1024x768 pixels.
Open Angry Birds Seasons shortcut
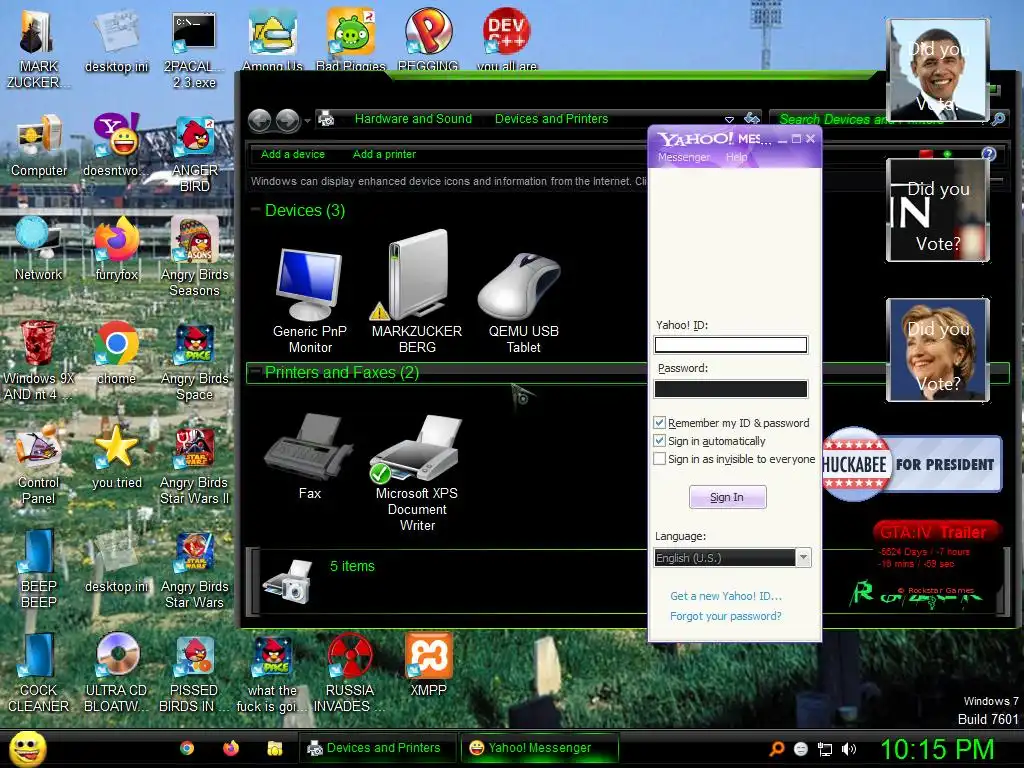pos(195,257)
